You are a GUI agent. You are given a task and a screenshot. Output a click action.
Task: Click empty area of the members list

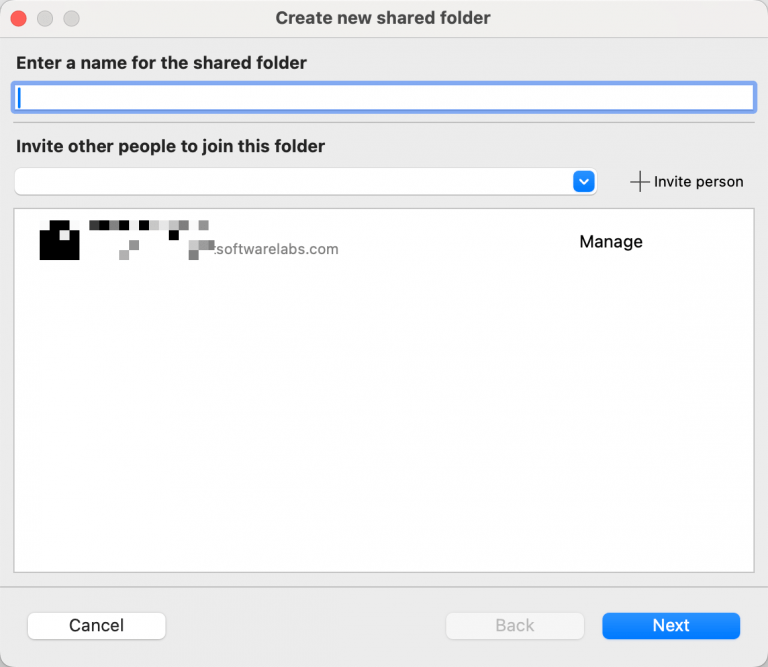tap(384, 420)
